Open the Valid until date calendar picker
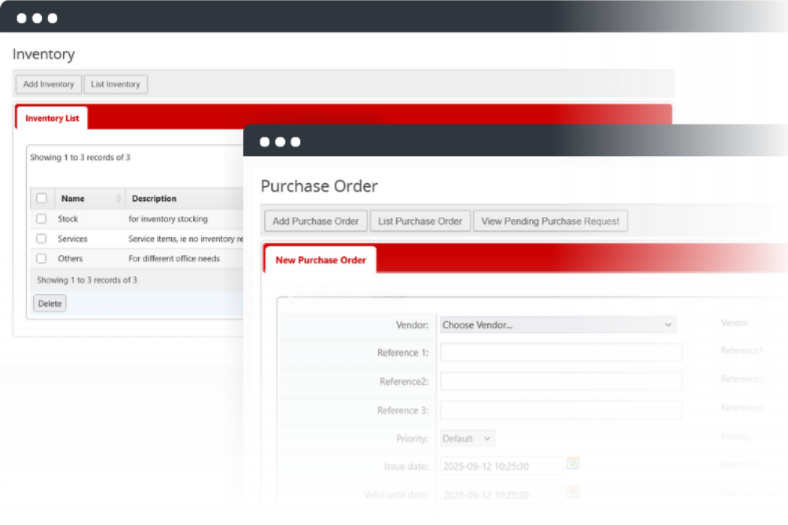Viewport: 788px width, 525px height. (573, 491)
